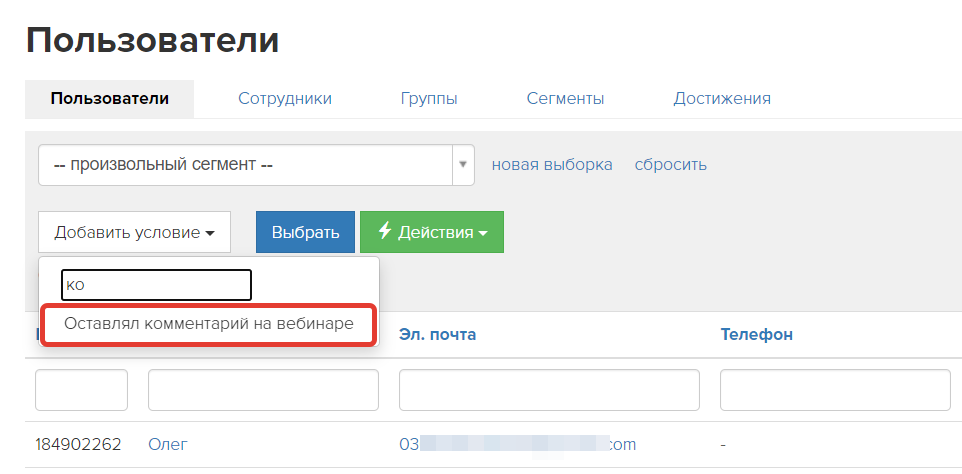Click the Эл. почта filter field
The height and width of the screenshot is (474, 962).
(x=549, y=390)
